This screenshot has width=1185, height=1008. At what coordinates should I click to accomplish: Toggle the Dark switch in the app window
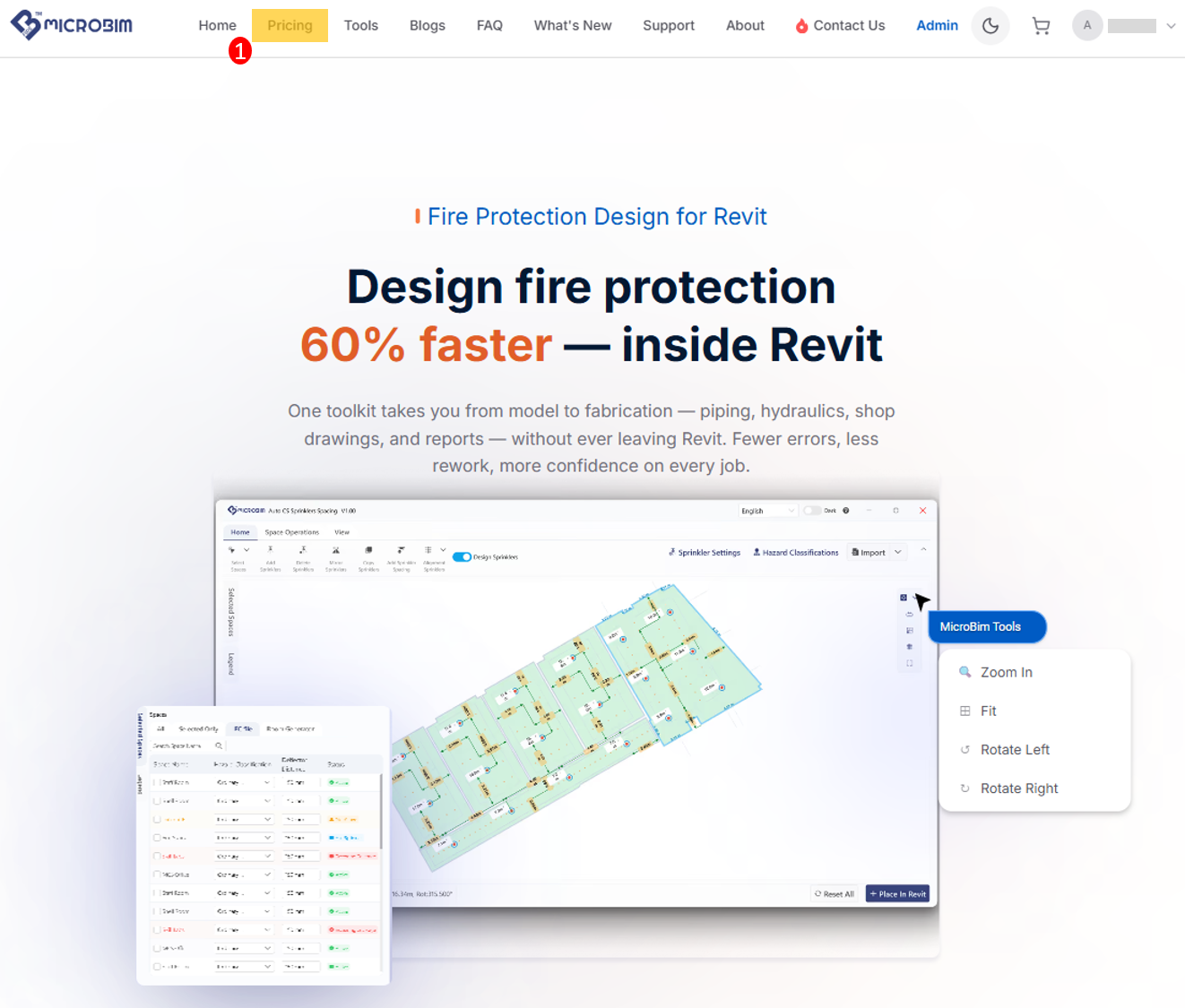coord(812,511)
